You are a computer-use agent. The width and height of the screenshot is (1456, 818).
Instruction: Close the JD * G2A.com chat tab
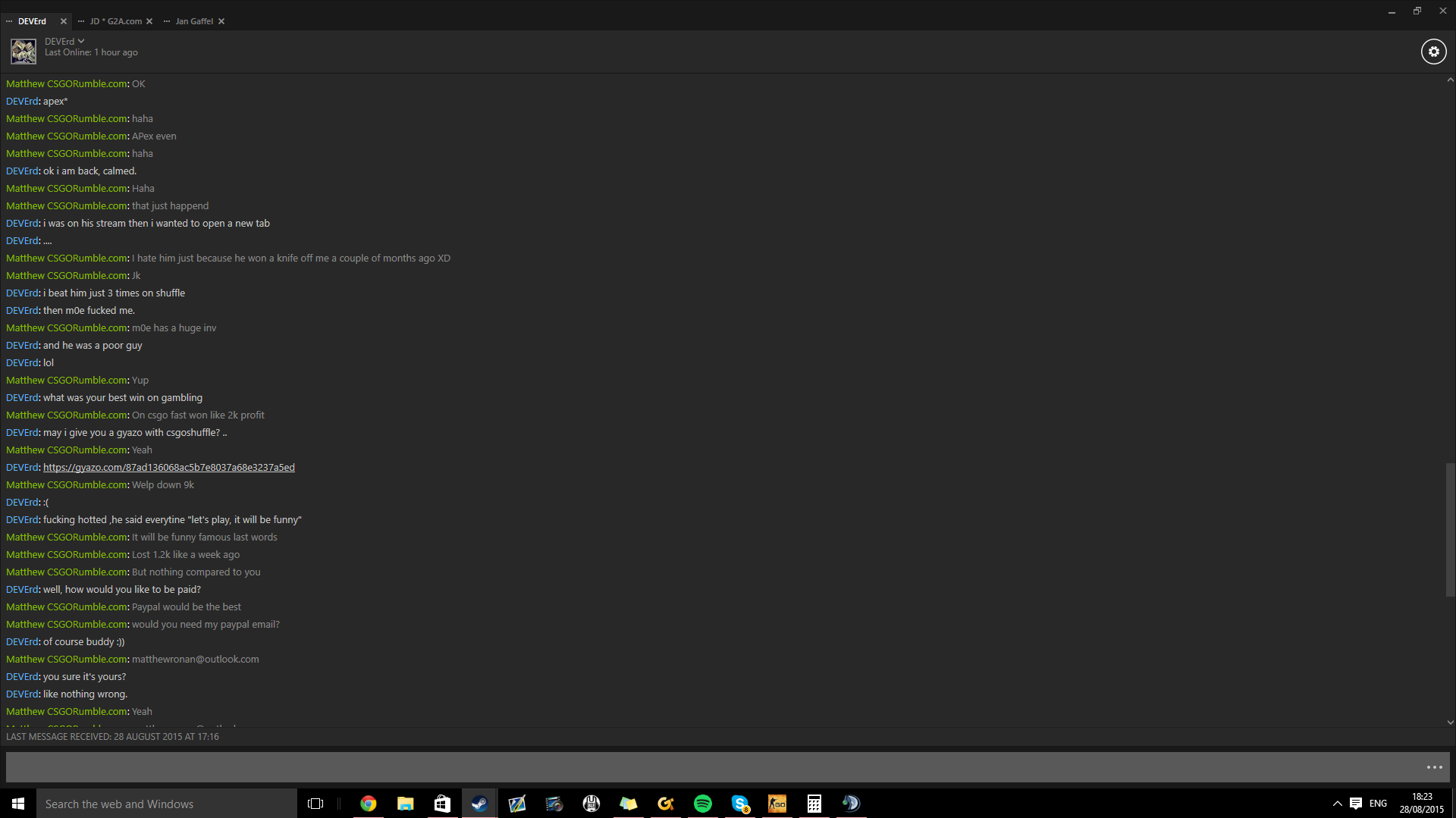pyautogui.click(x=149, y=21)
